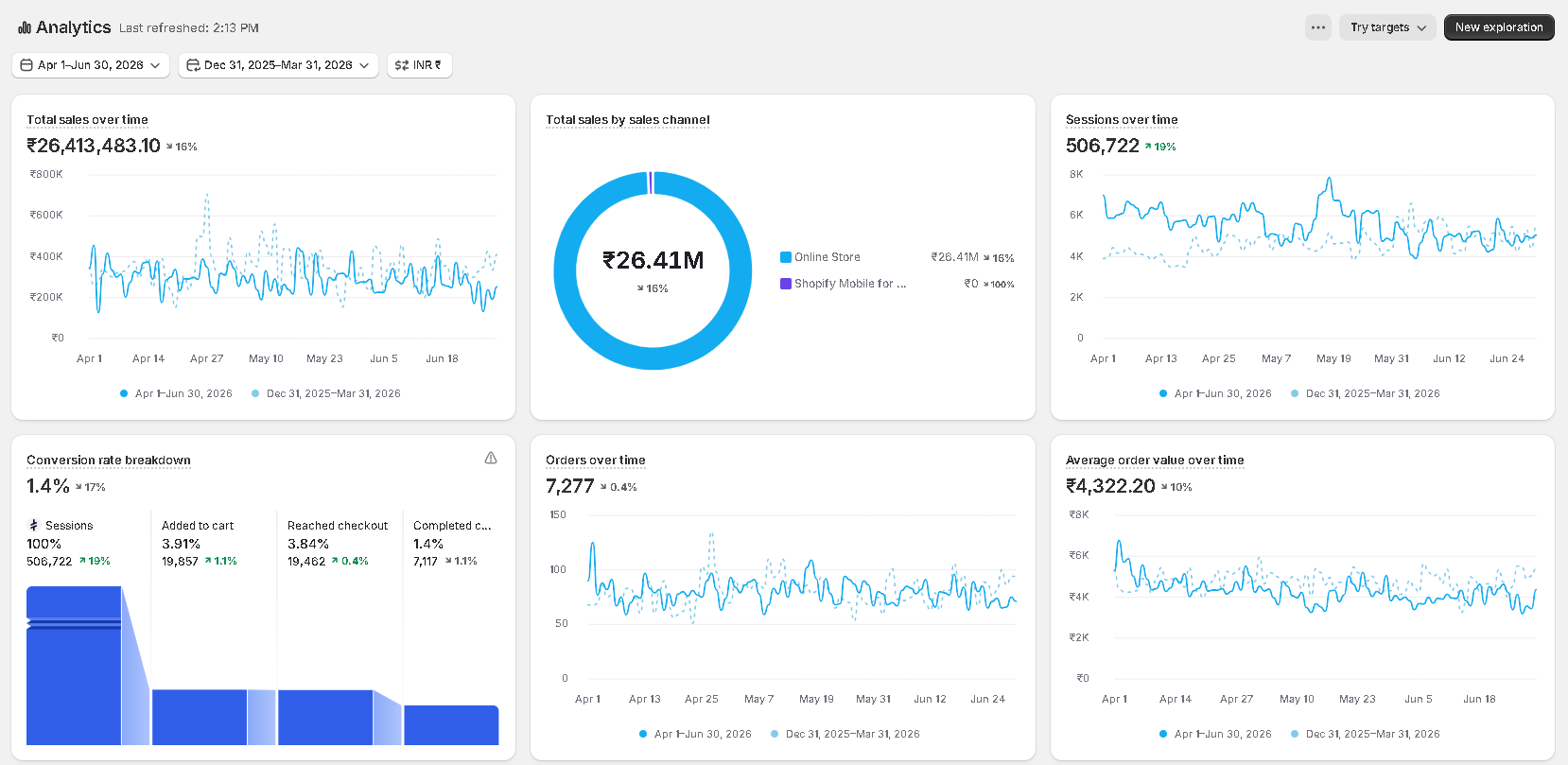Open the Apr 1–Jun 30, 2026 date picker
This screenshot has width=1568, height=765.
click(x=91, y=65)
